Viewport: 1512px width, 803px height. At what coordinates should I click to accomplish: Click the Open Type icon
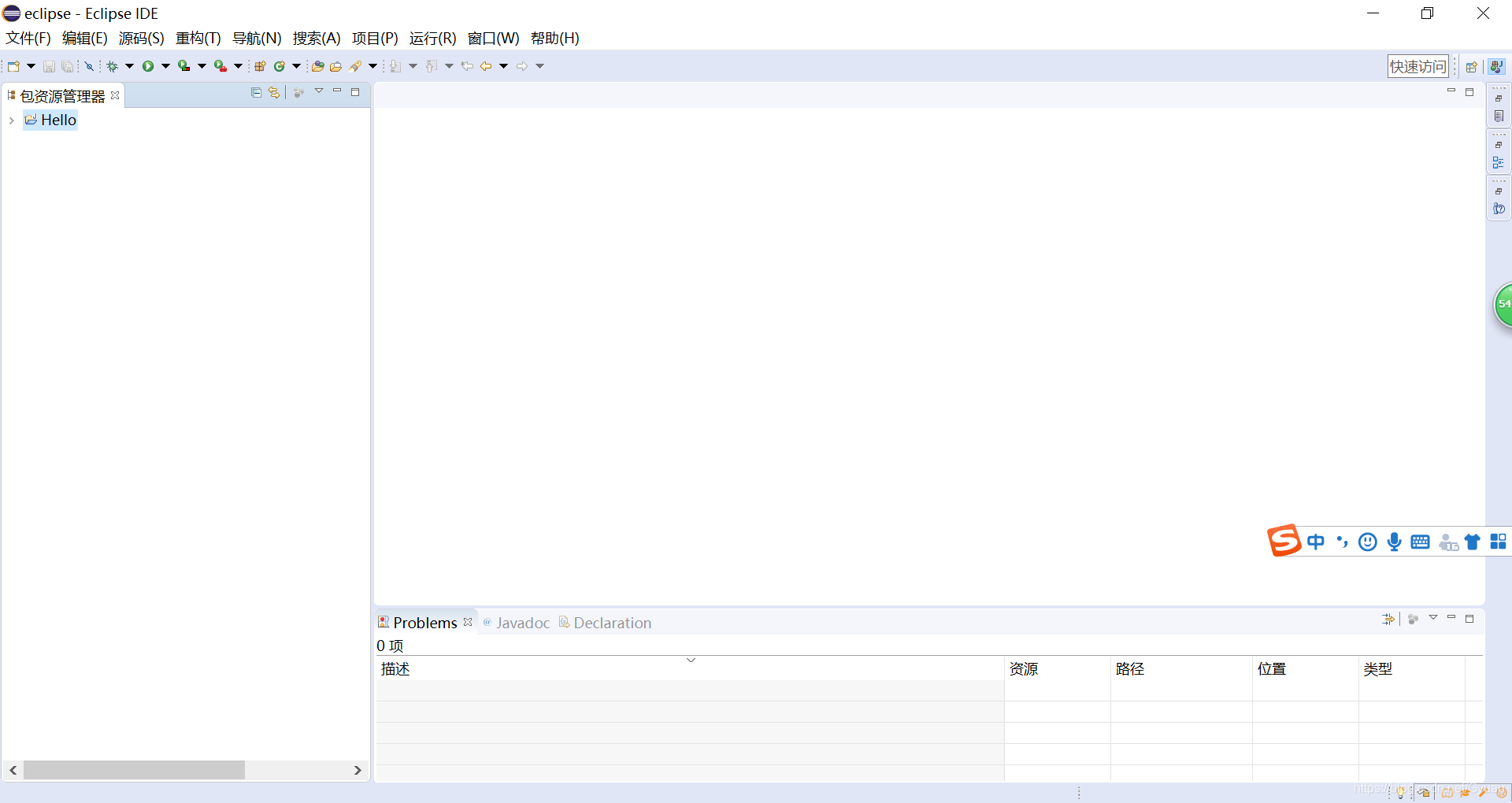click(317, 66)
